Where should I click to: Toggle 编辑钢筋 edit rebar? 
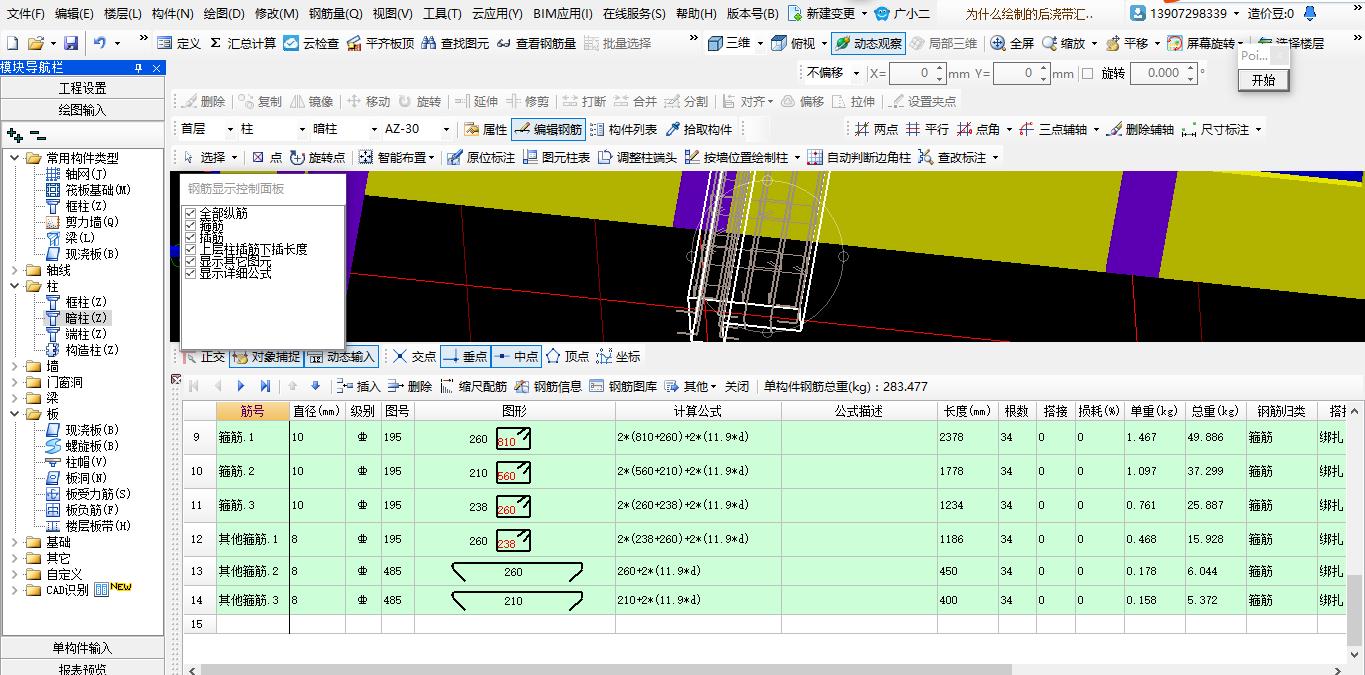tap(548, 130)
